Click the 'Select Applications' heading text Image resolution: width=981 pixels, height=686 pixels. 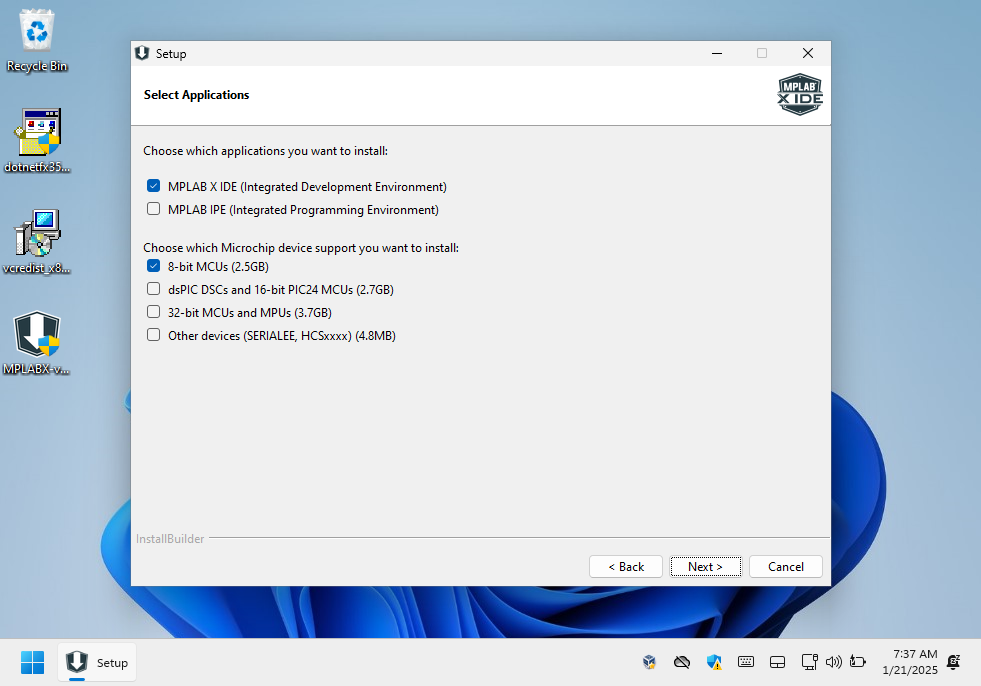196,95
